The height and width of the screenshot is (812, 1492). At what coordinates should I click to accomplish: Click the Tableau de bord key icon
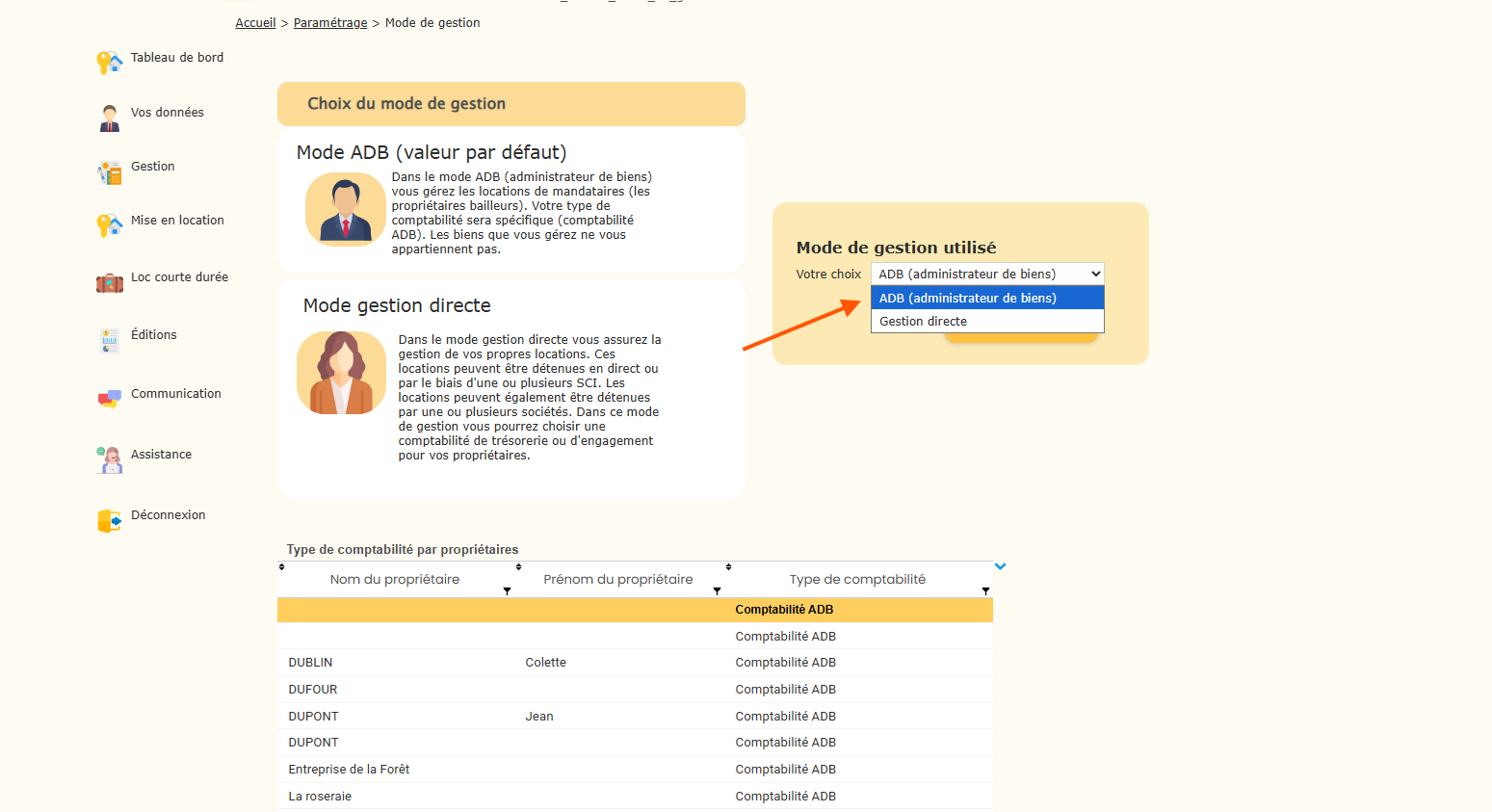(x=109, y=63)
